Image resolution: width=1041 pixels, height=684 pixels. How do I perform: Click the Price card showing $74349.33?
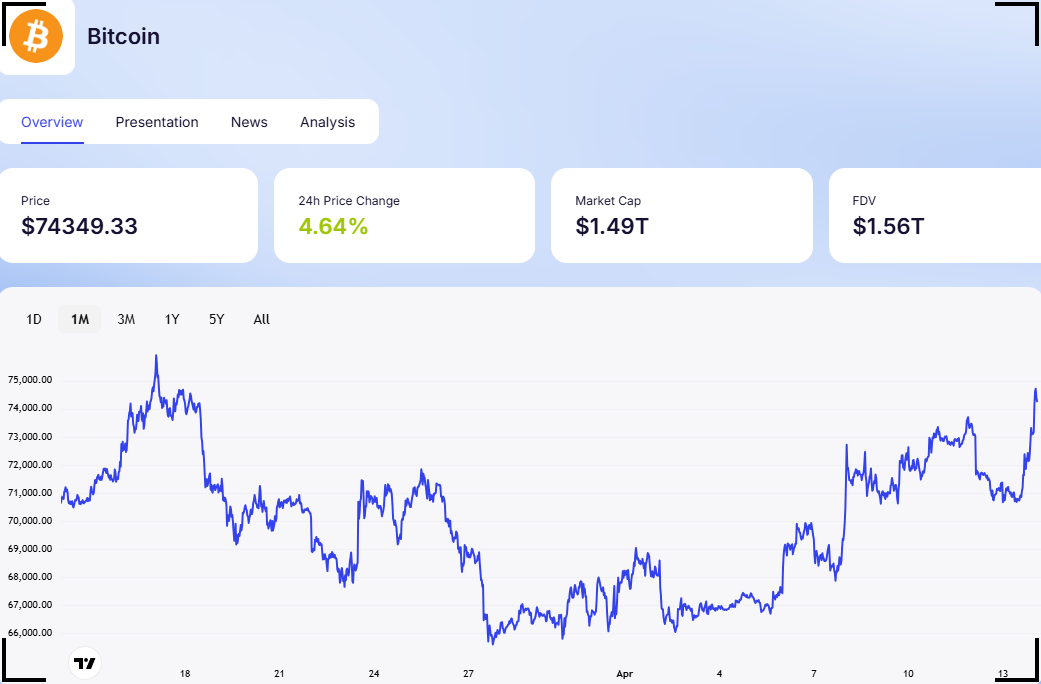point(126,215)
